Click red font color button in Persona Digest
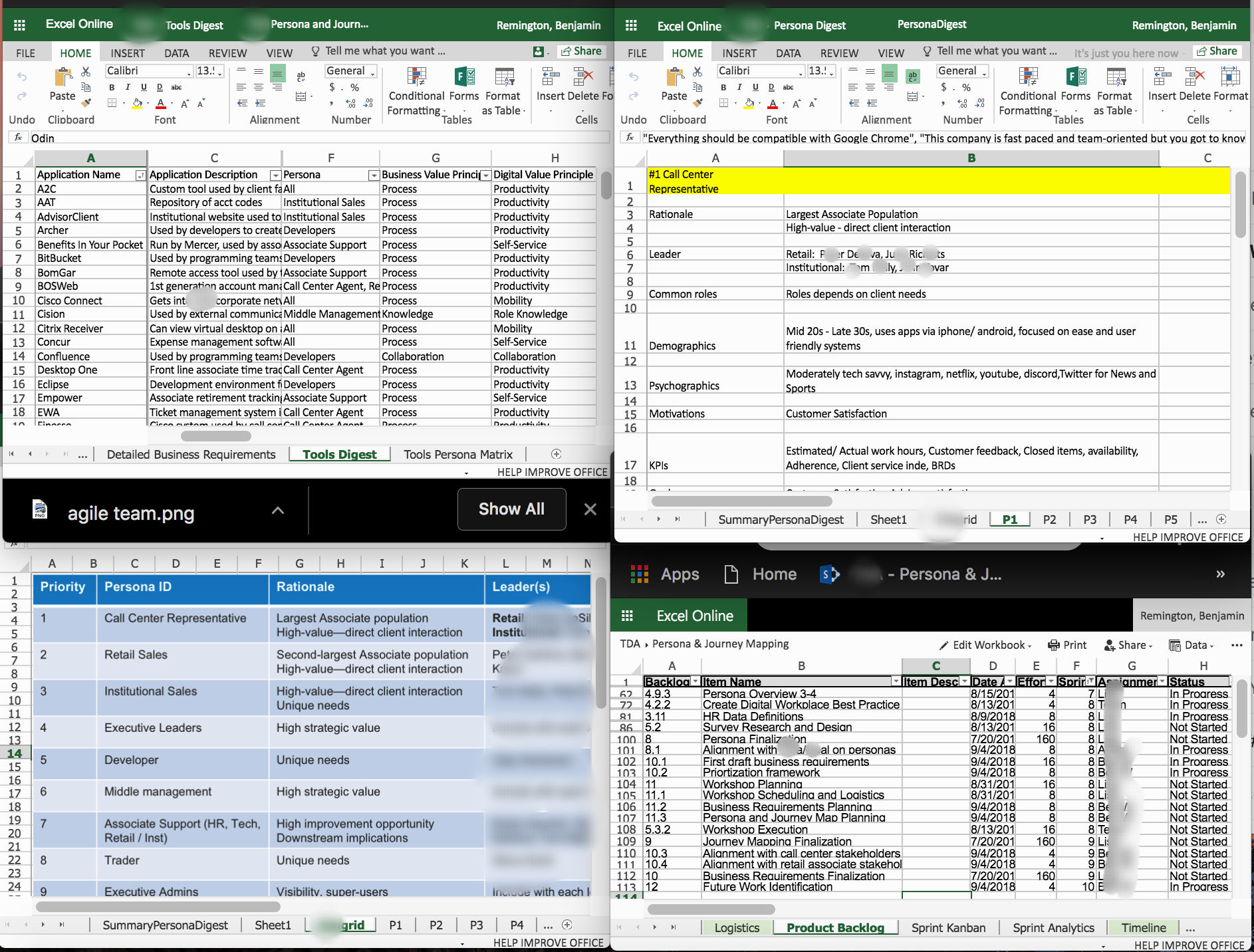The image size is (1254, 952). click(773, 103)
